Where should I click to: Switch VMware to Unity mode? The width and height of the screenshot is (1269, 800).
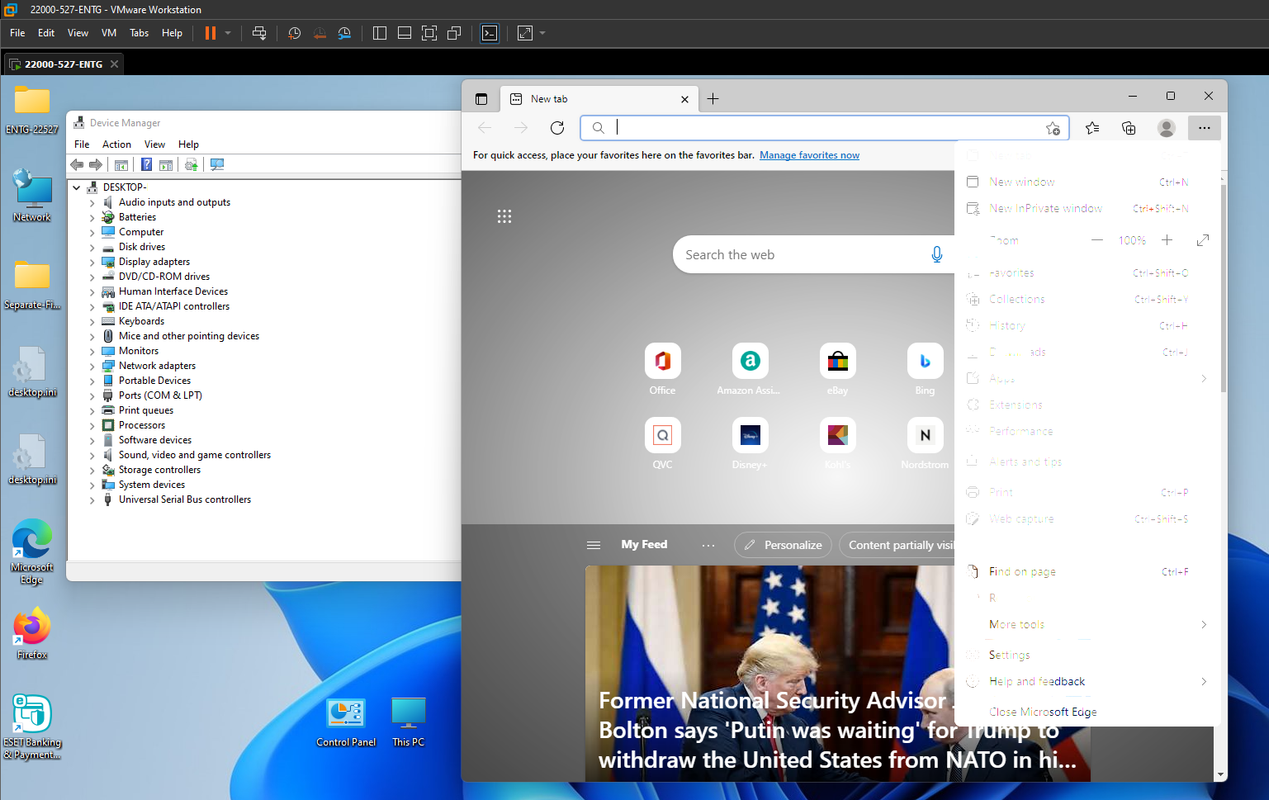click(454, 33)
